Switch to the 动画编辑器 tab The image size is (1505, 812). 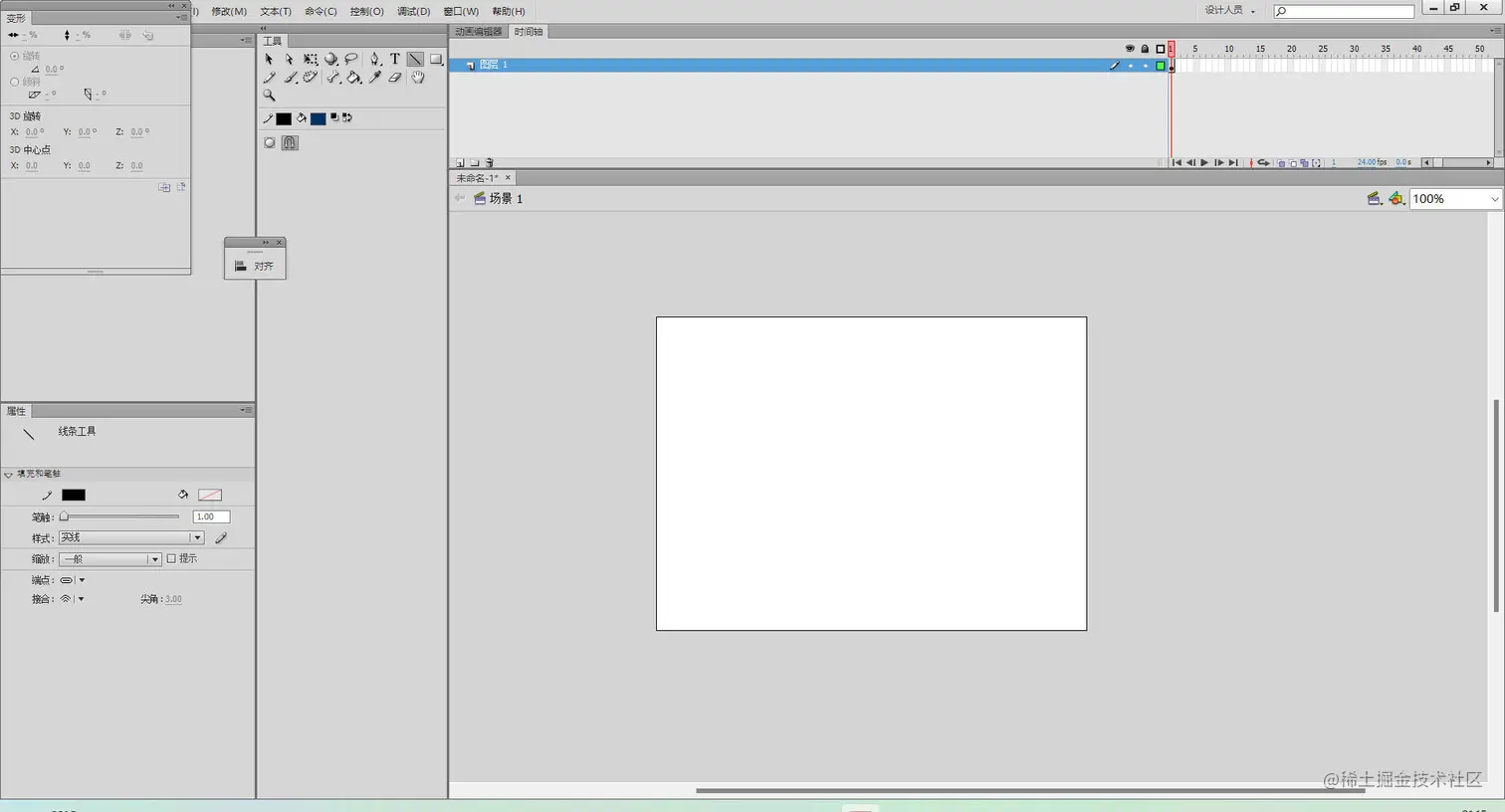click(479, 32)
